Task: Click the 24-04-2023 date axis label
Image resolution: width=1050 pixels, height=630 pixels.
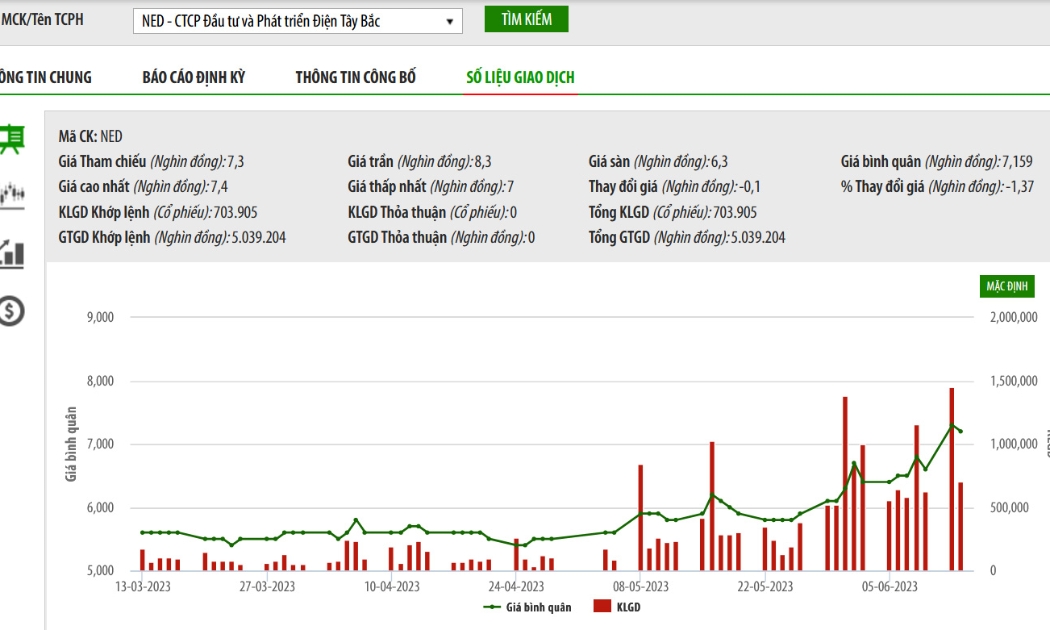Action: click(x=516, y=586)
